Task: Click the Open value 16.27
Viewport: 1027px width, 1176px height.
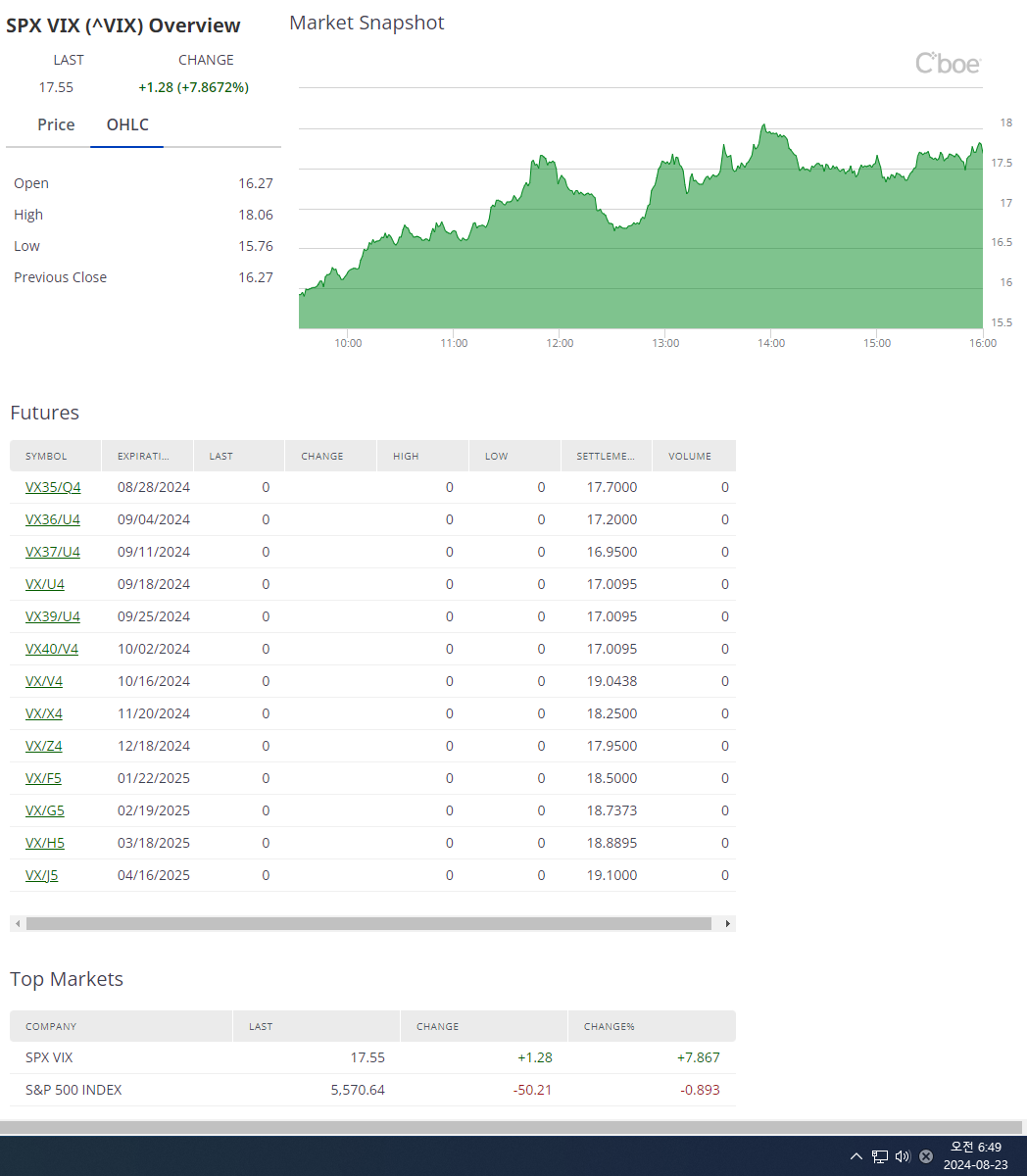Action: click(256, 183)
